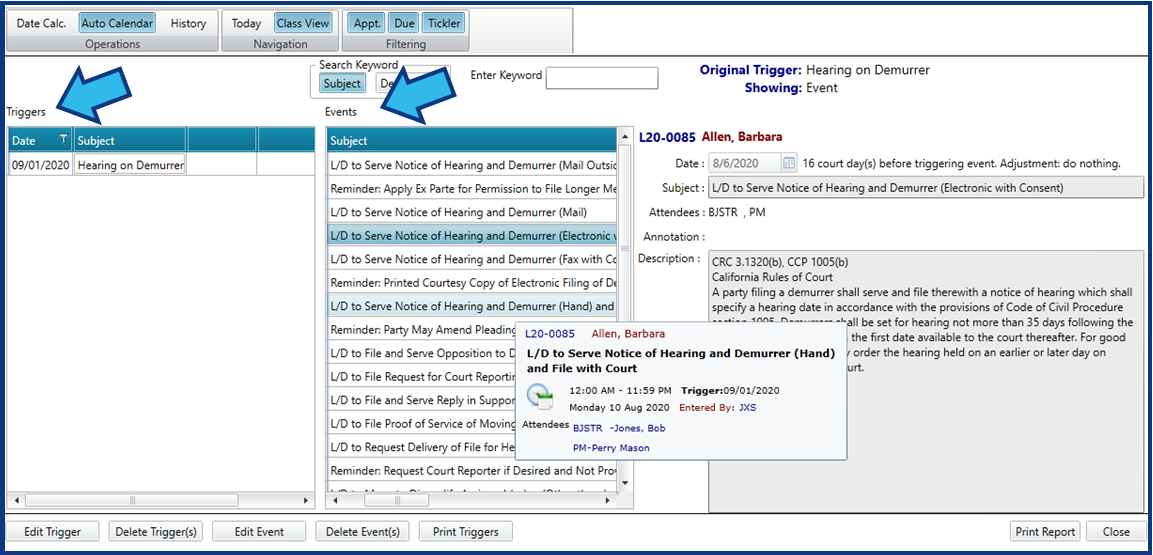Click the Enter Keyword input field
Screen dimensions: 1153x555
(602, 77)
